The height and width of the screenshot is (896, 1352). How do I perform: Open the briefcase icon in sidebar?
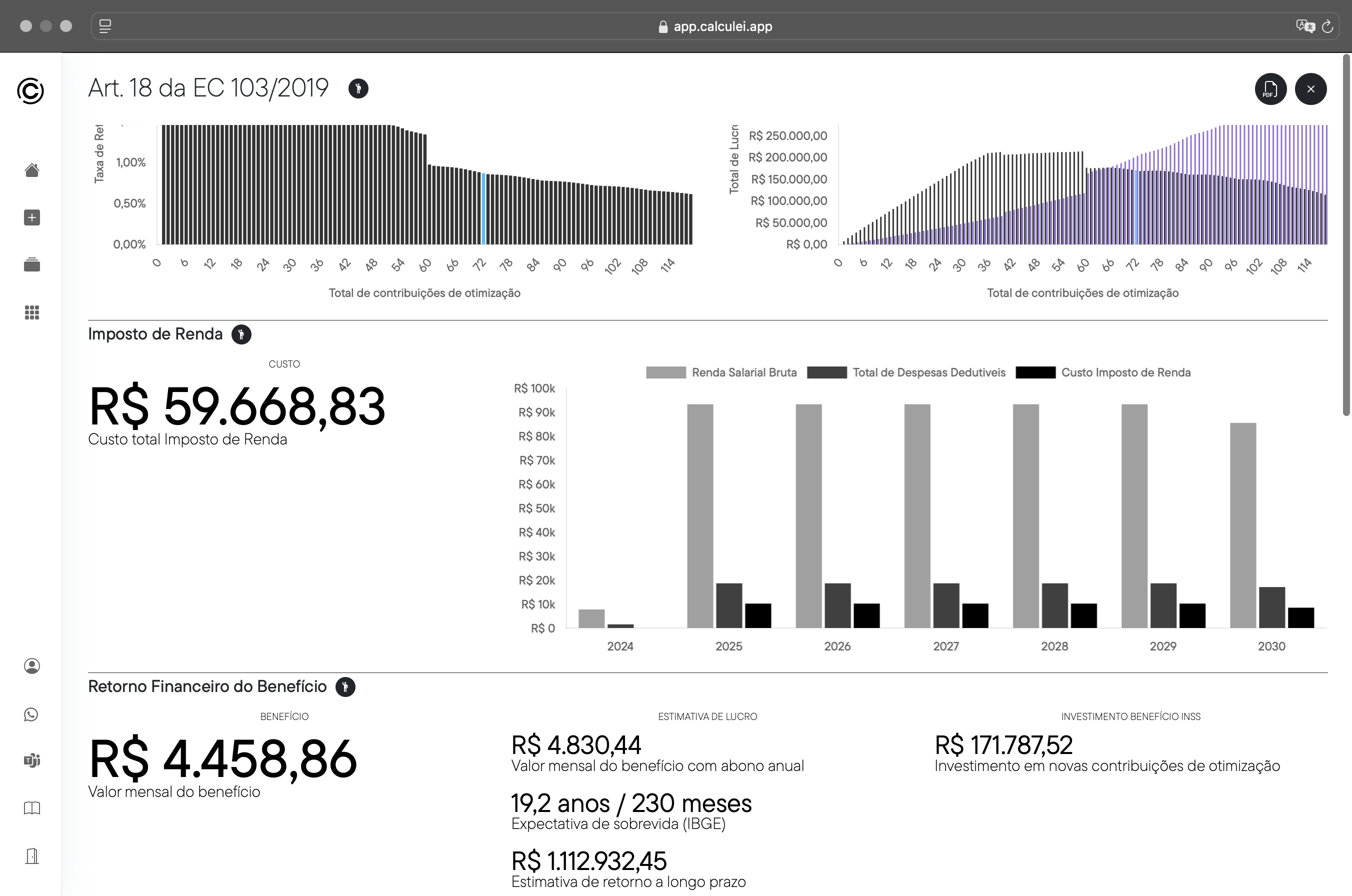coord(32,264)
